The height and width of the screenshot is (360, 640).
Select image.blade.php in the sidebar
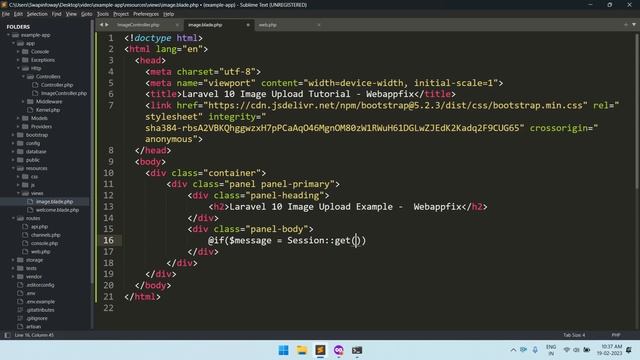tap(54, 202)
